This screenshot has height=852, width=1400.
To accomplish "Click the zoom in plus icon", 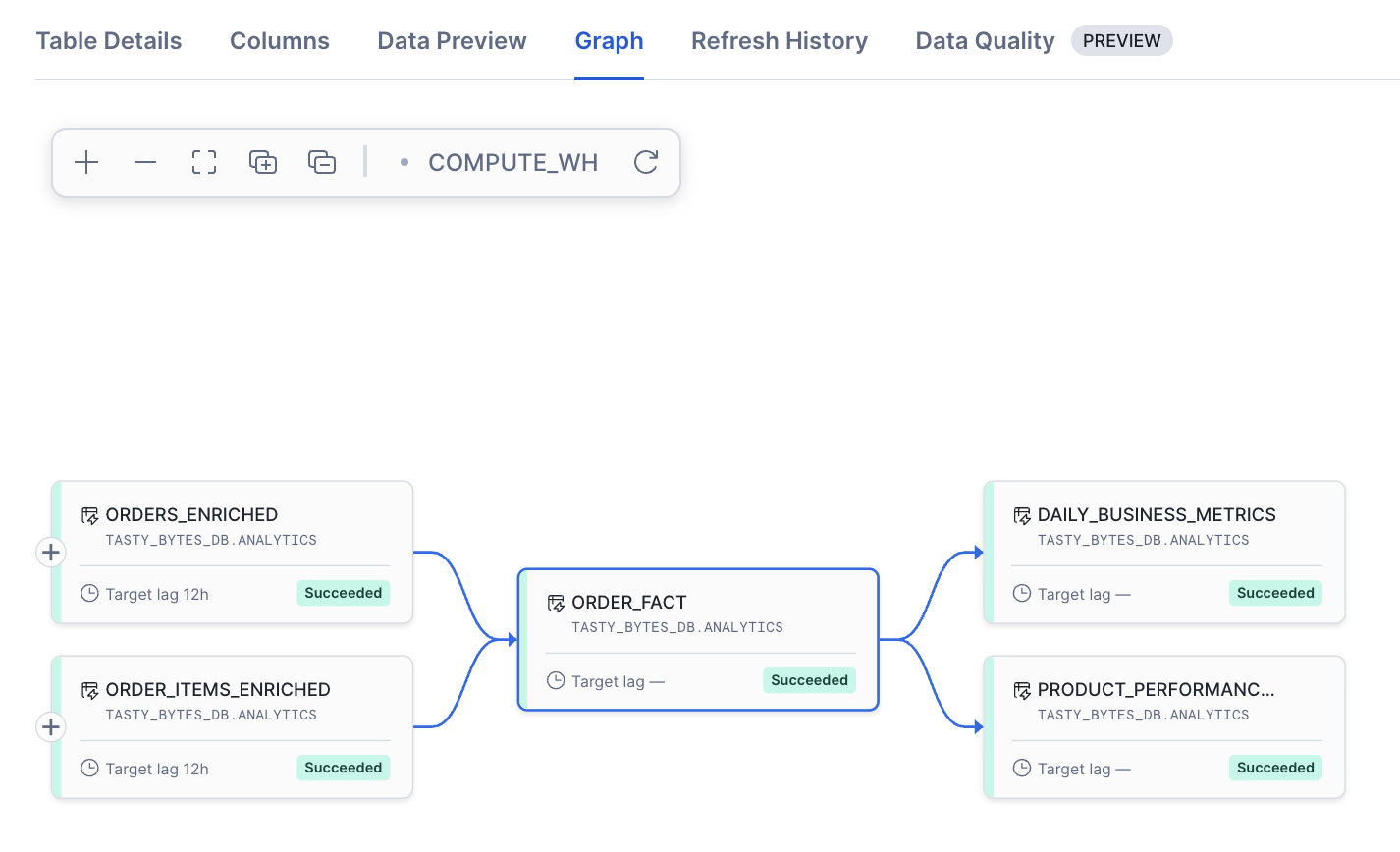I will [x=86, y=162].
